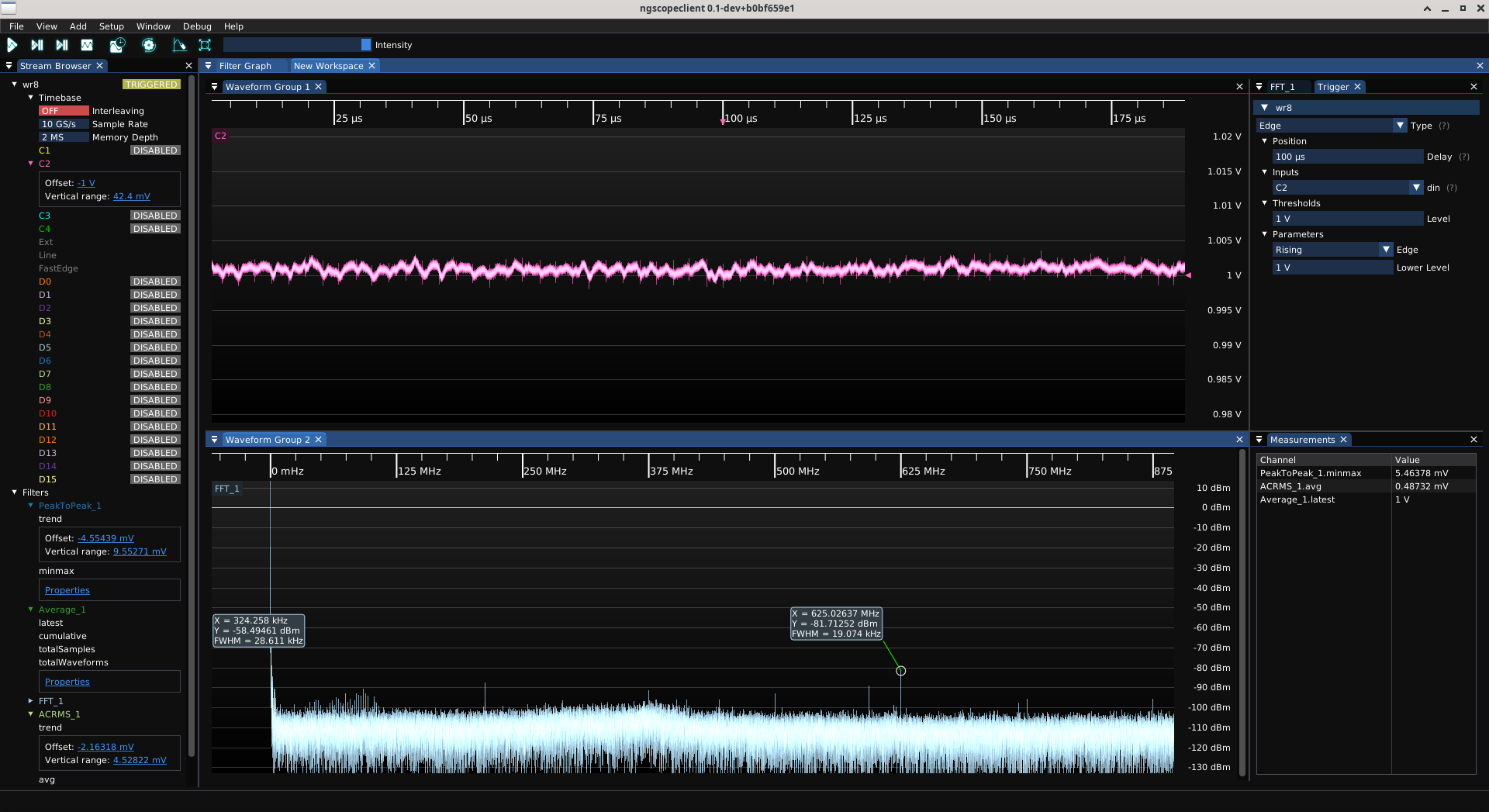Open Waveform Group 1 panel menu triangle
The width and height of the screenshot is (1489, 812).
click(x=215, y=87)
